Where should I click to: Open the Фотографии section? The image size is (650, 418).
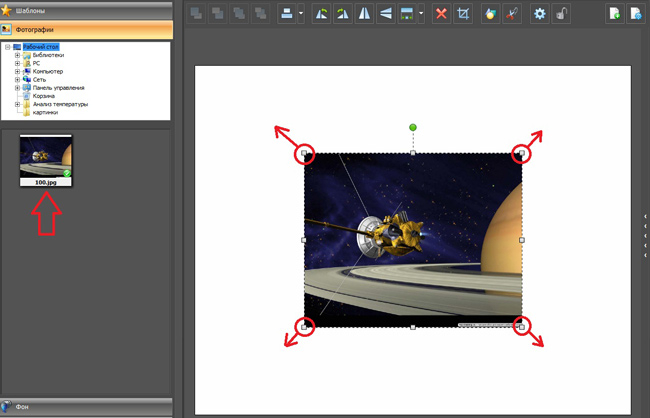click(x=86, y=30)
